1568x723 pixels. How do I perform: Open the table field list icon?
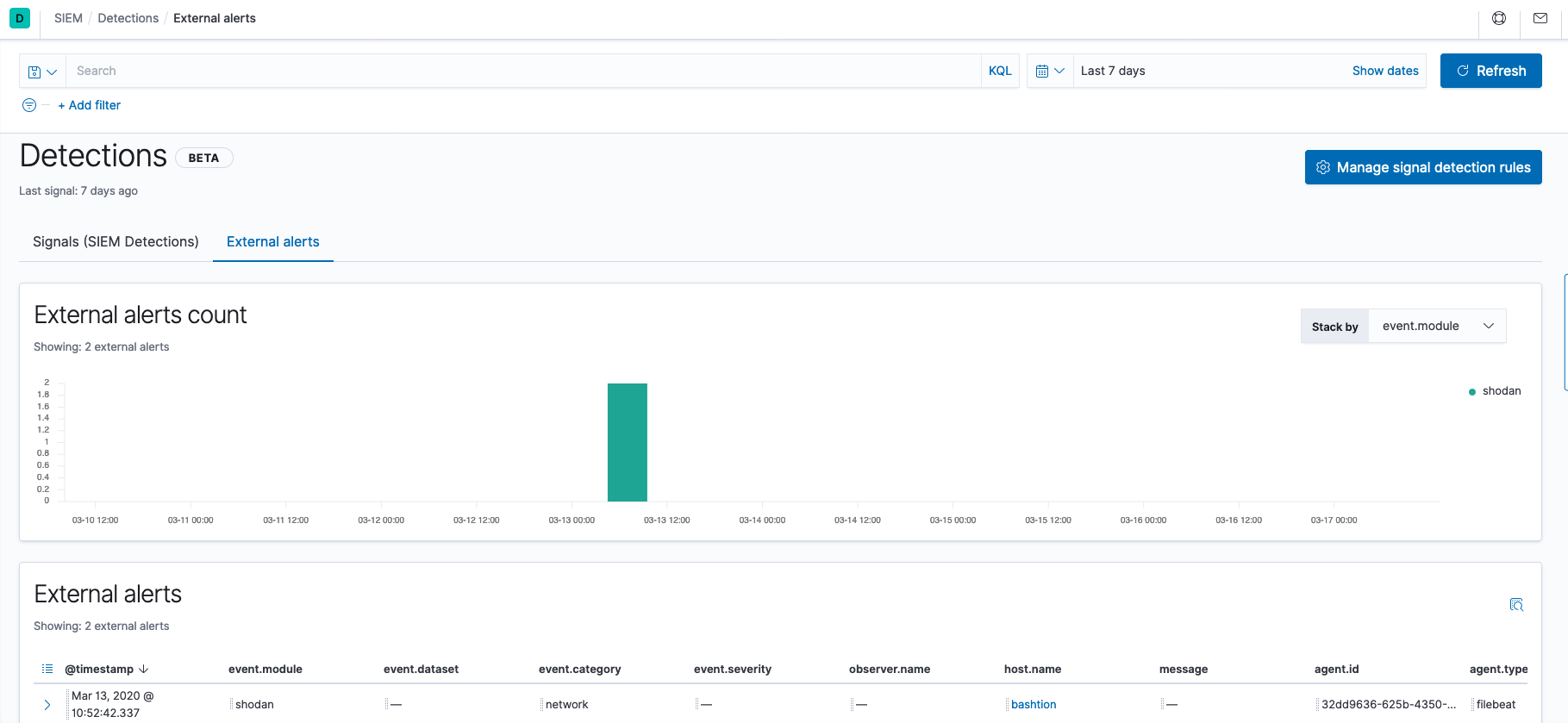47,669
